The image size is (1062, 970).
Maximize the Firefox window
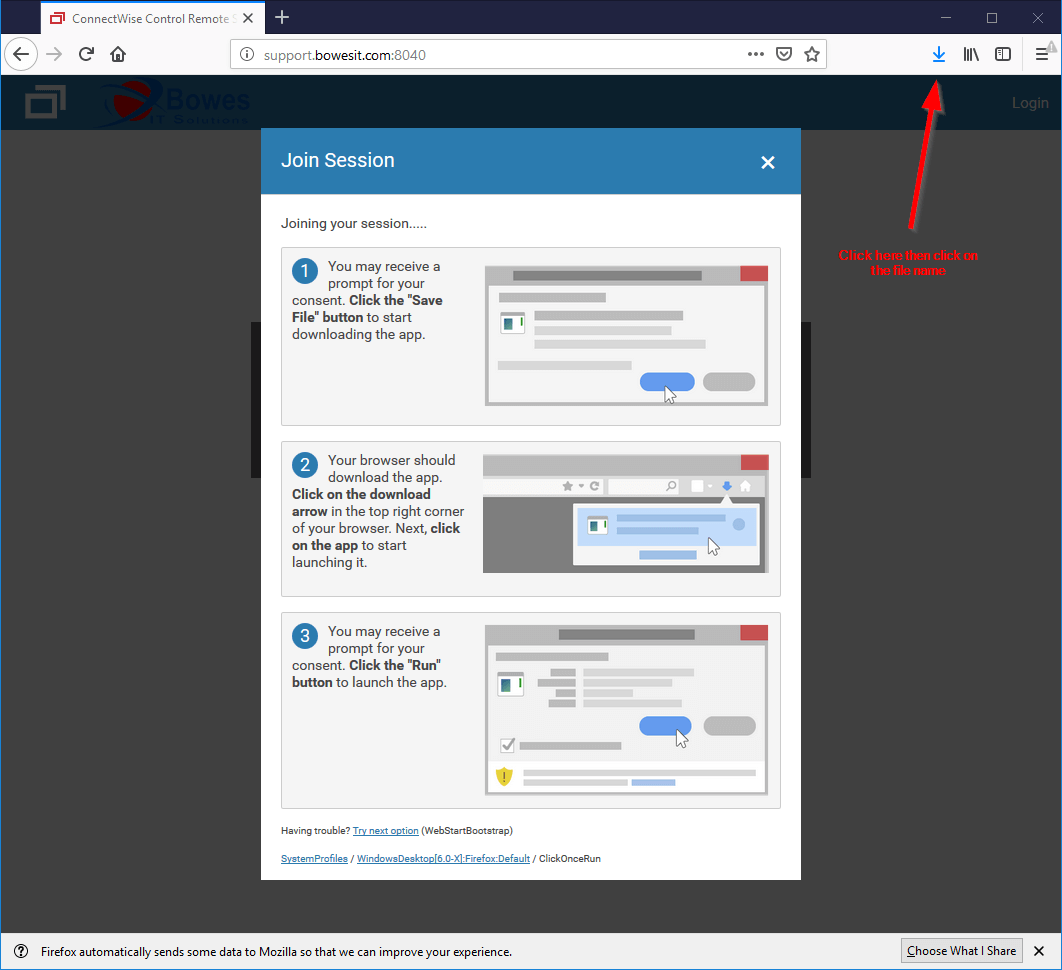pyautogui.click(x=992, y=18)
